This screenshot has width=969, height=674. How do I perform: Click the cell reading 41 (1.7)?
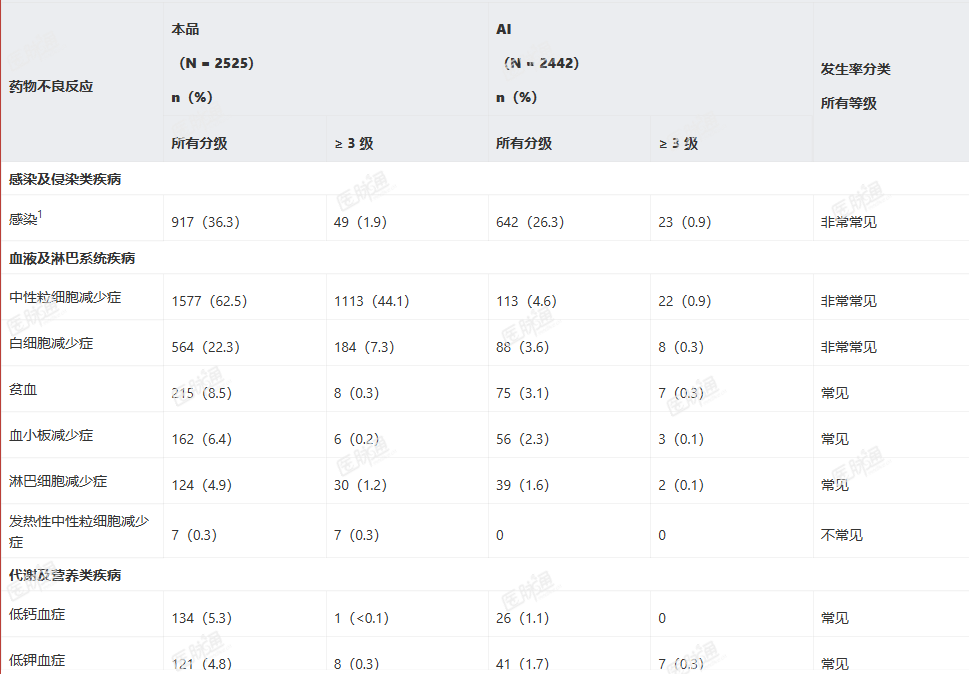(x=522, y=664)
